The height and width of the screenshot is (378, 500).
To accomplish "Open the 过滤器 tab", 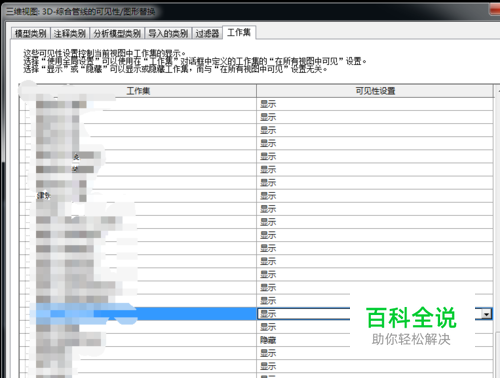I will pyautogui.click(x=207, y=33).
